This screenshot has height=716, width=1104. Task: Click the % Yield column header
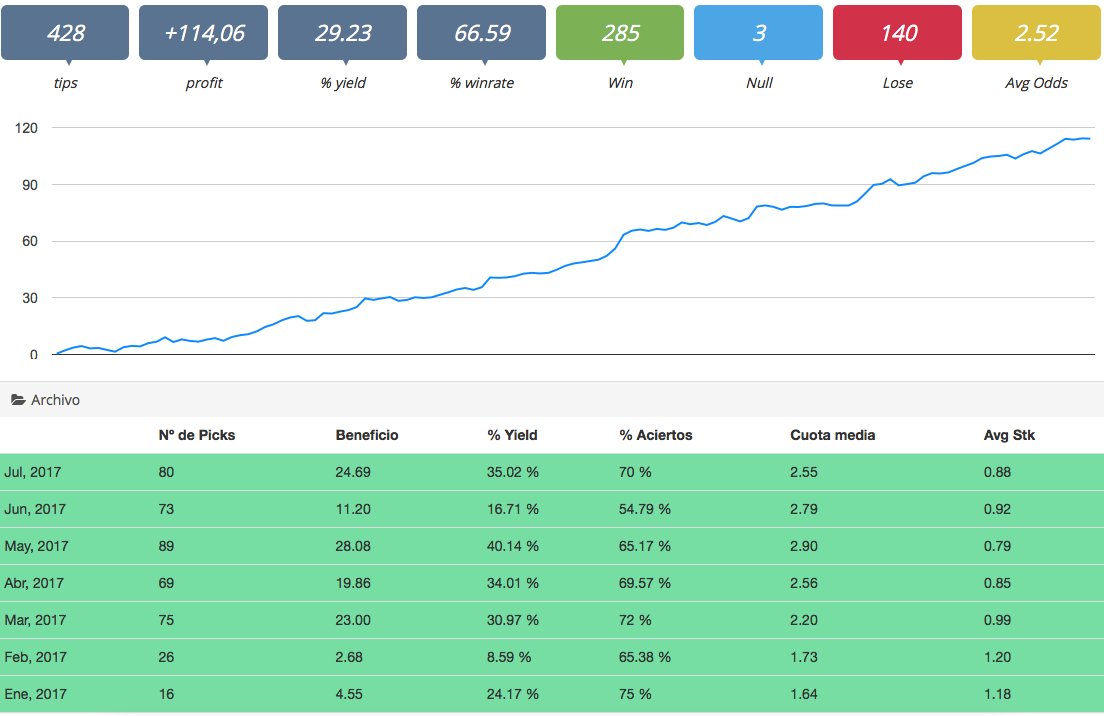click(513, 435)
